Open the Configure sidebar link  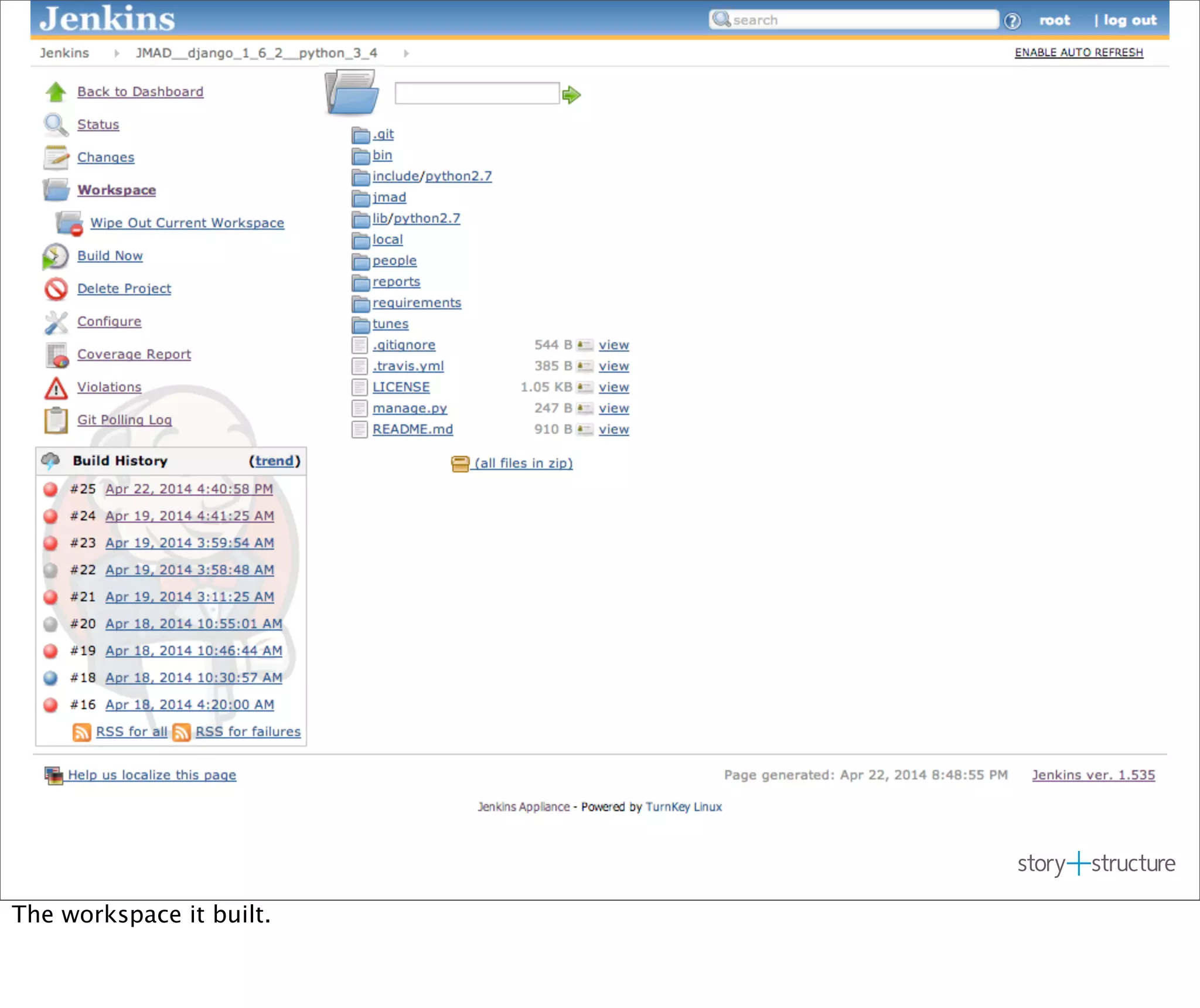[109, 322]
